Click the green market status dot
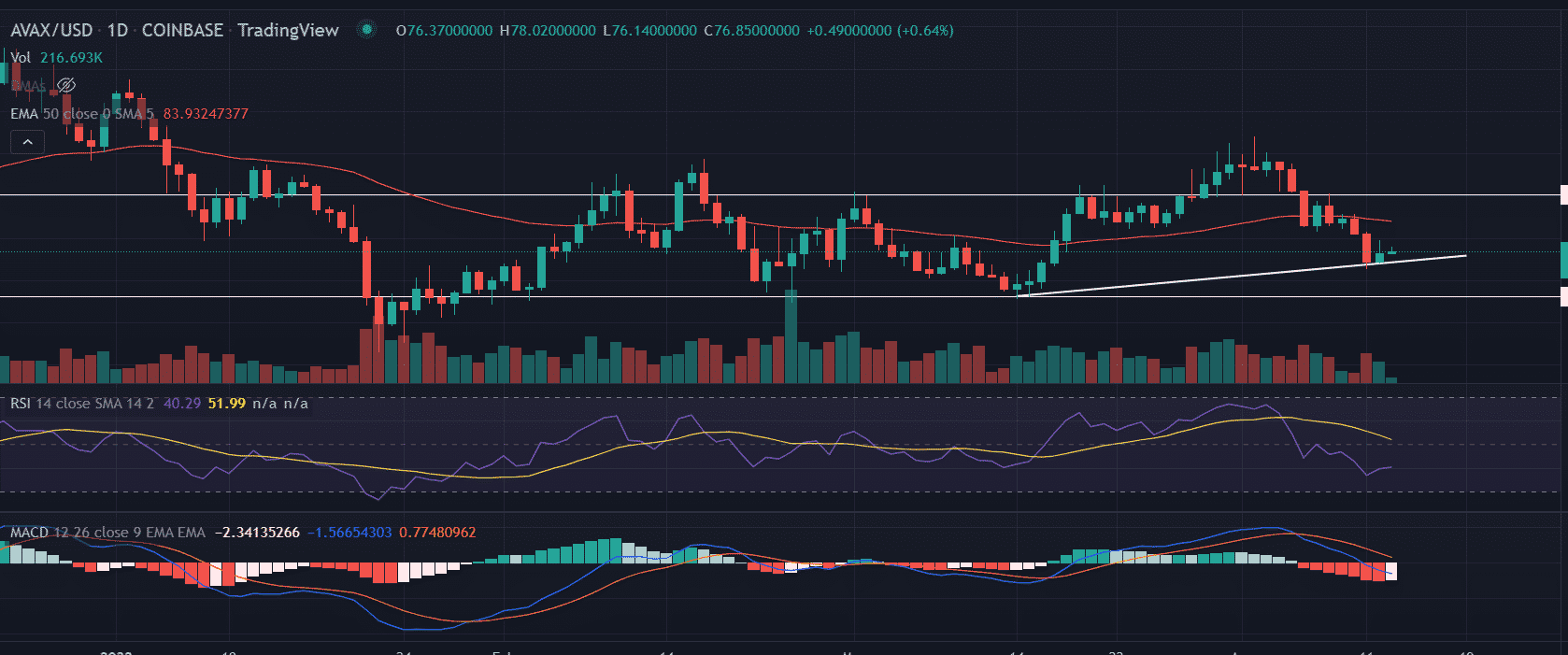The image size is (1568, 655). click(367, 30)
